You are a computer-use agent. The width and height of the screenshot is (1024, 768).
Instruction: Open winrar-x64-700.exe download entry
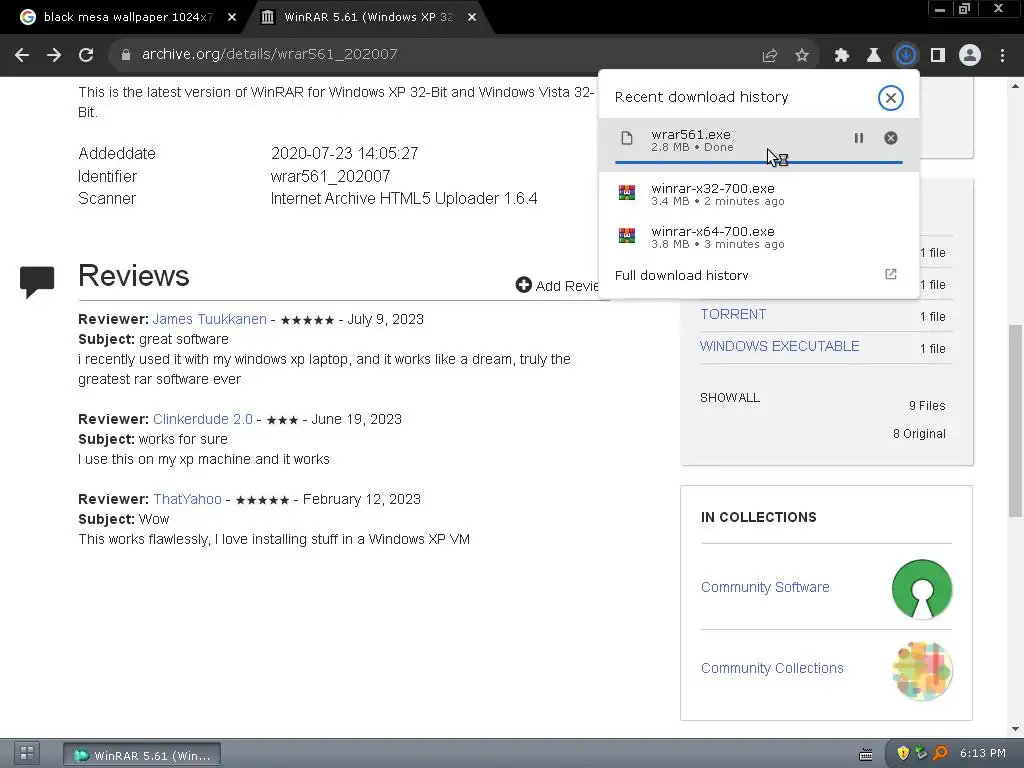(758, 236)
